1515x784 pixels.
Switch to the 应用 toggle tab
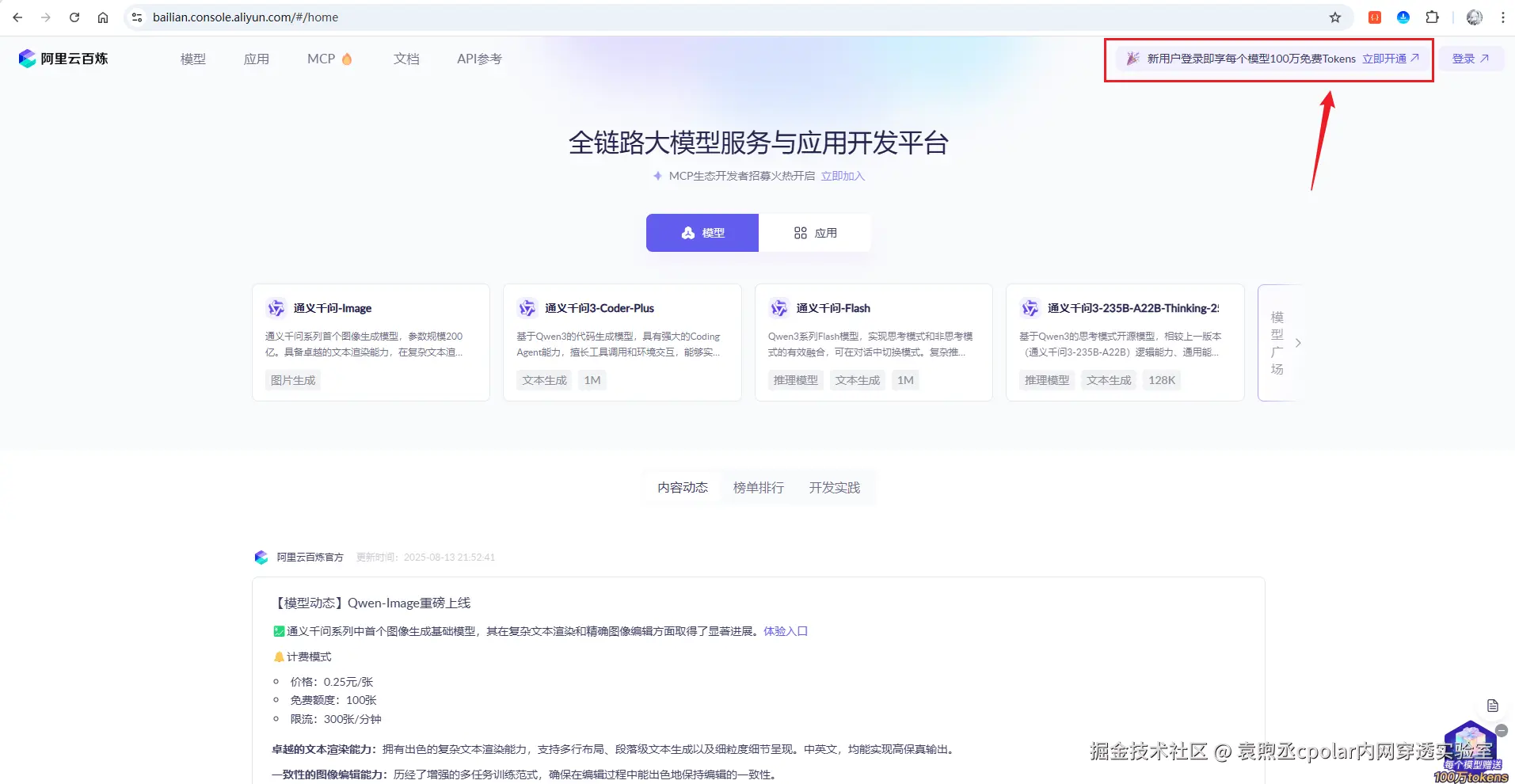(815, 233)
